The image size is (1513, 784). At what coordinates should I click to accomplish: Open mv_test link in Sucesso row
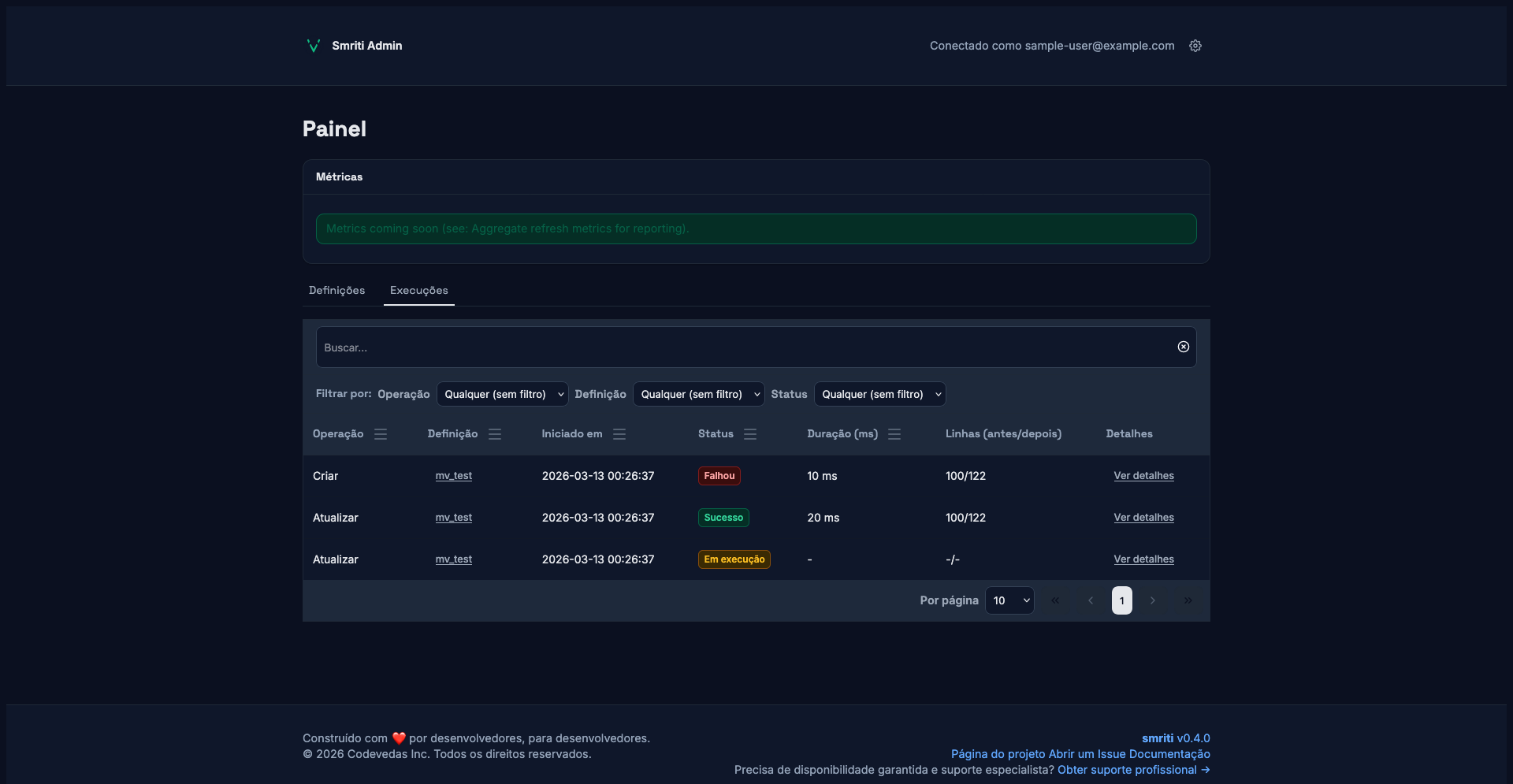pyautogui.click(x=454, y=518)
